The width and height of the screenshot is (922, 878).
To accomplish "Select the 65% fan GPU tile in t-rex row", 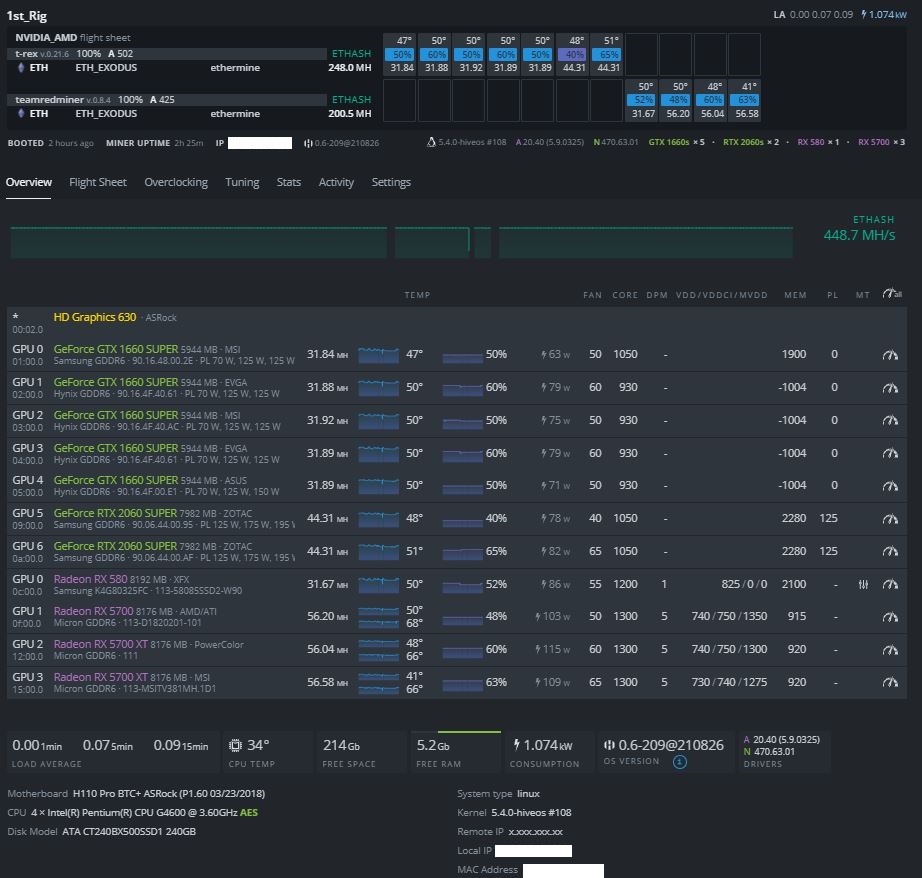I will (608, 54).
